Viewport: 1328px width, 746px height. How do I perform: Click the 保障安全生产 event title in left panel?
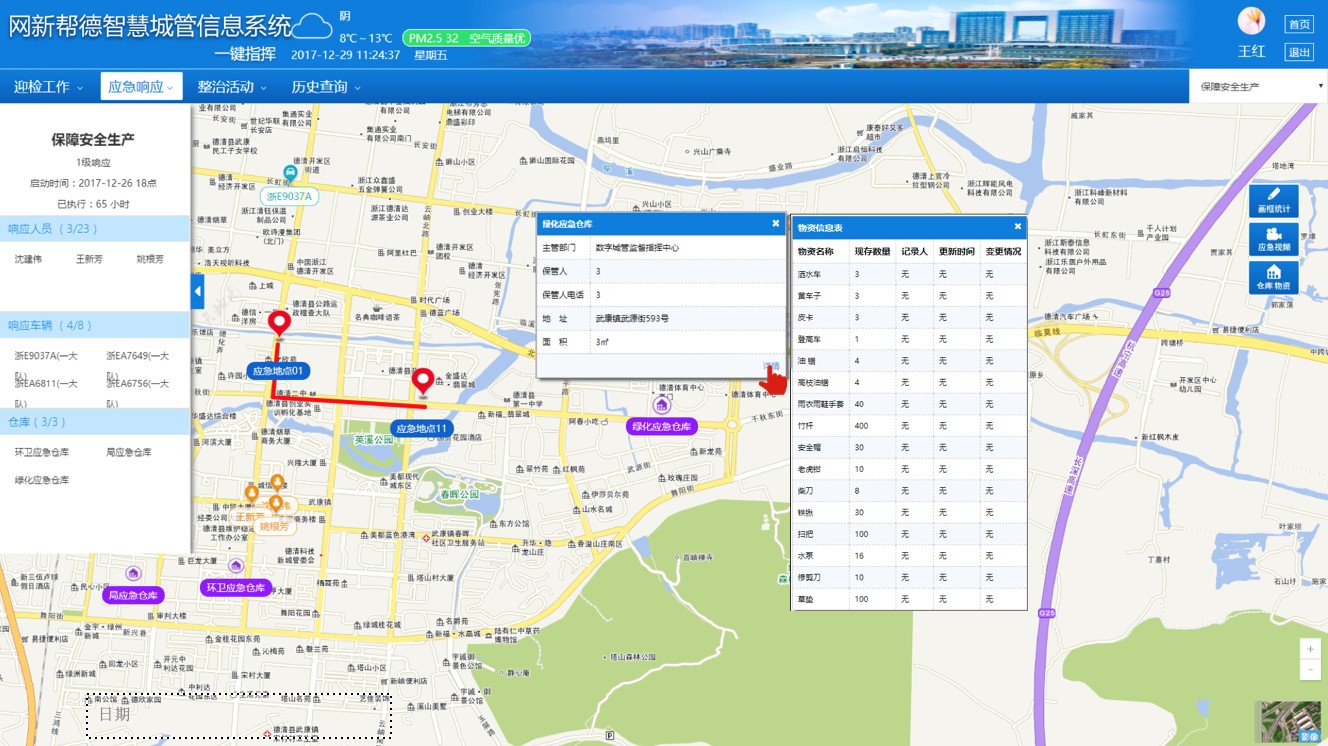coord(93,139)
